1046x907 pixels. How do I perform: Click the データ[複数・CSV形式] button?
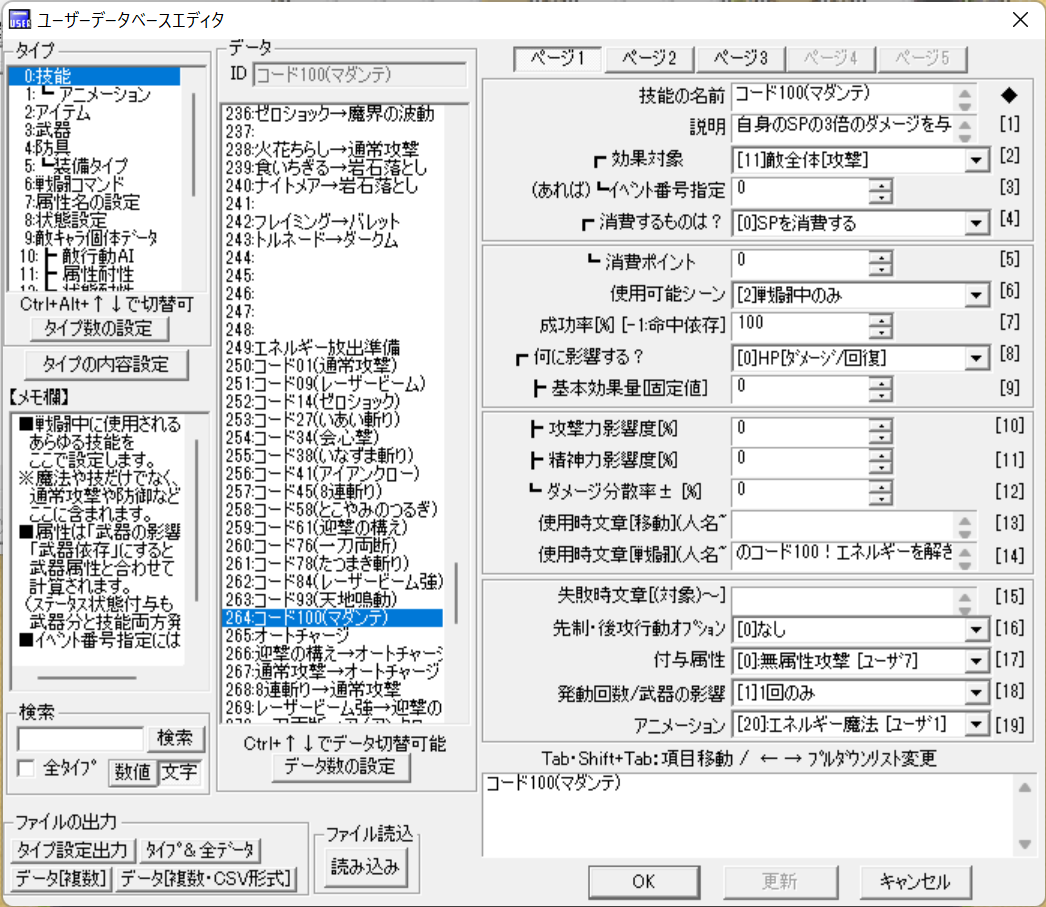206,878
